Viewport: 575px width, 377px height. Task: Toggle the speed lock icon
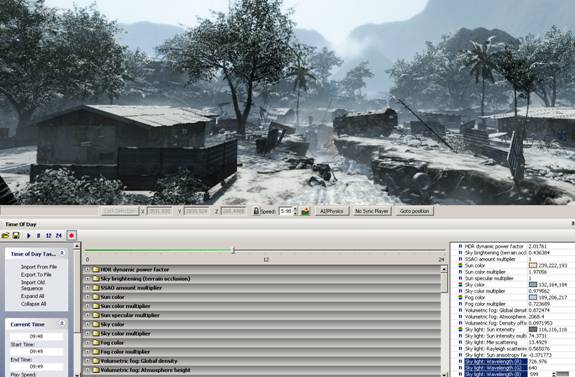(x=256, y=211)
